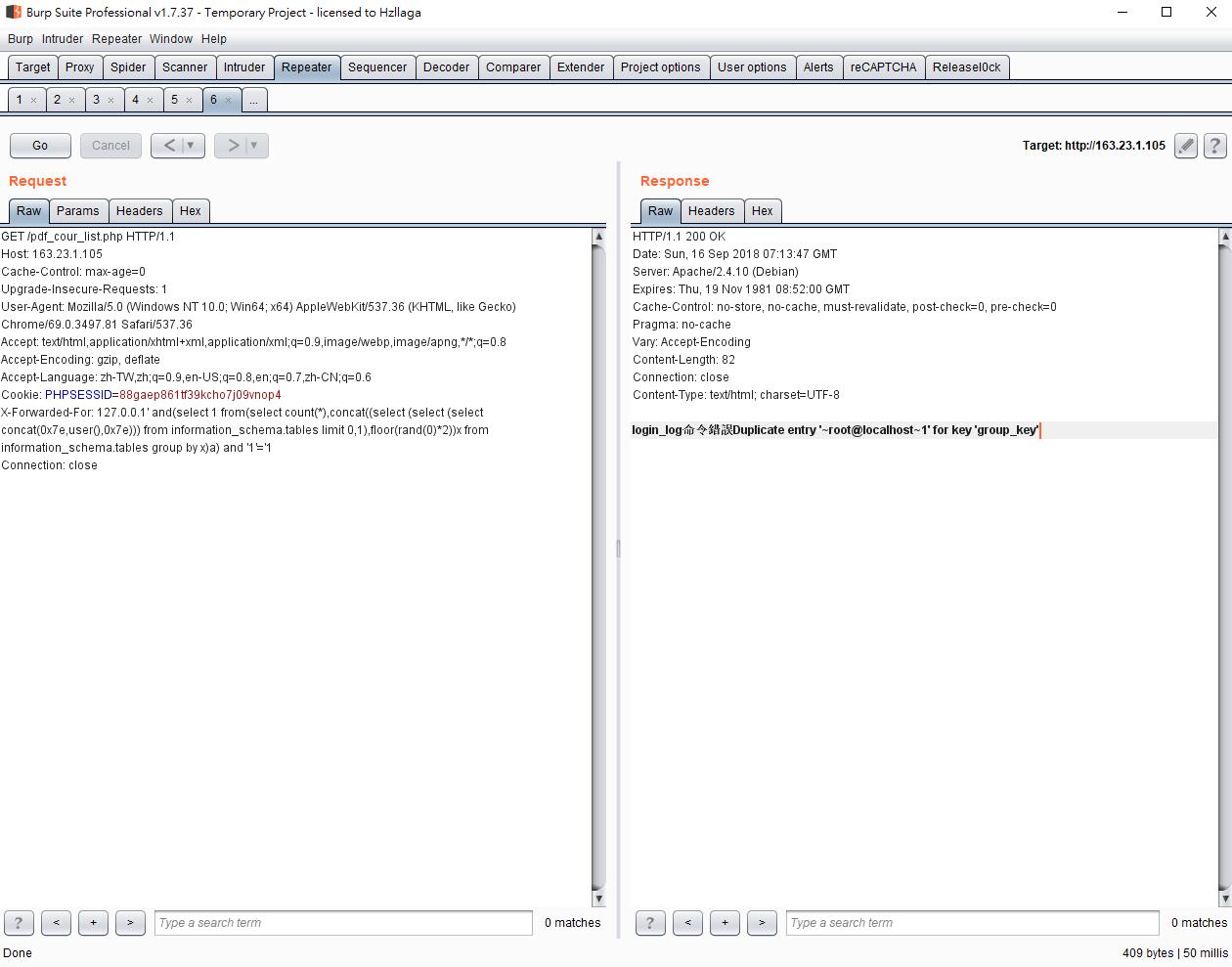1232x967 pixels.
Task: Click the edit target pencil icon
Action: (1186, 146)
